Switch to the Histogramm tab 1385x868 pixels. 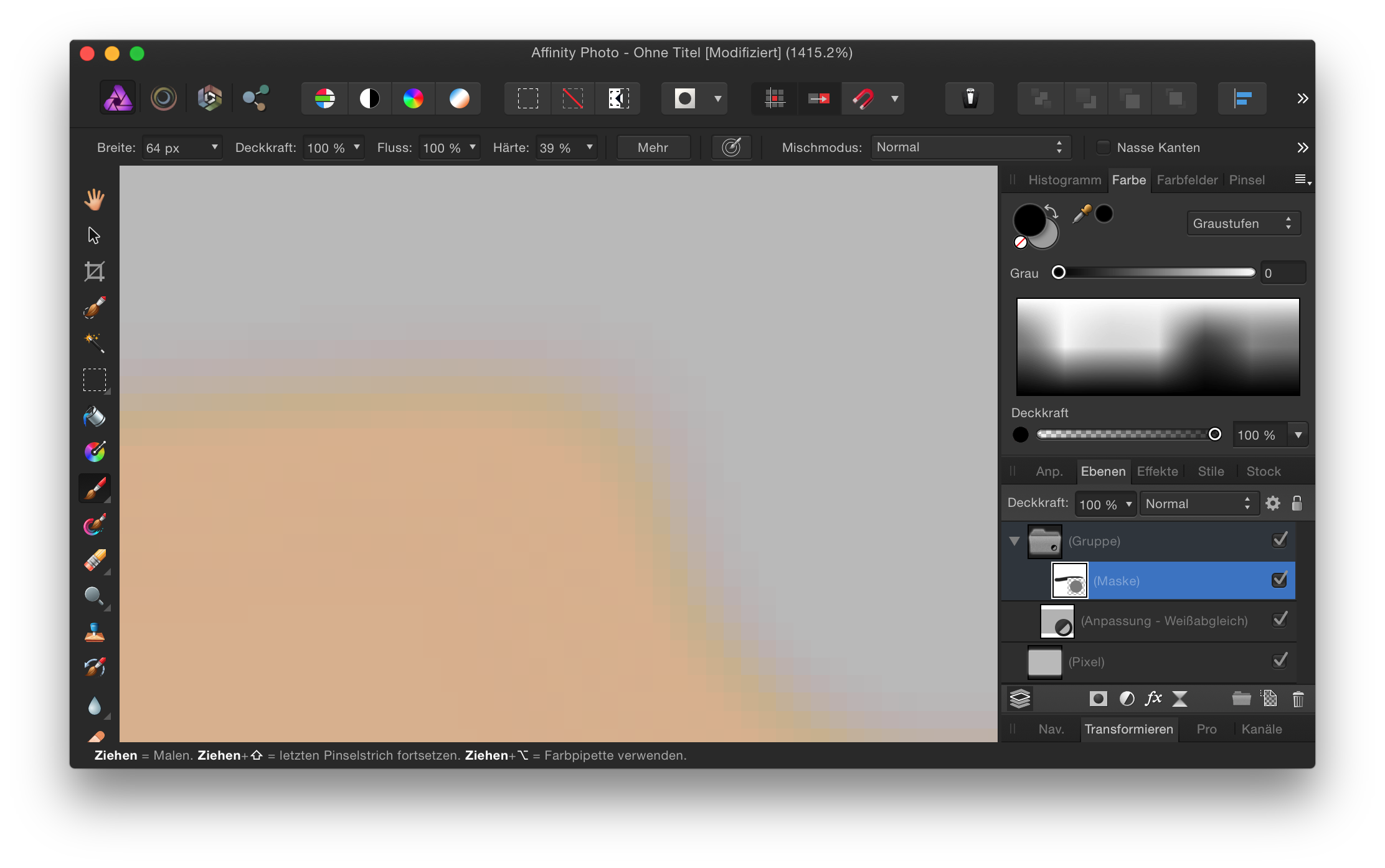[1064, 180]
